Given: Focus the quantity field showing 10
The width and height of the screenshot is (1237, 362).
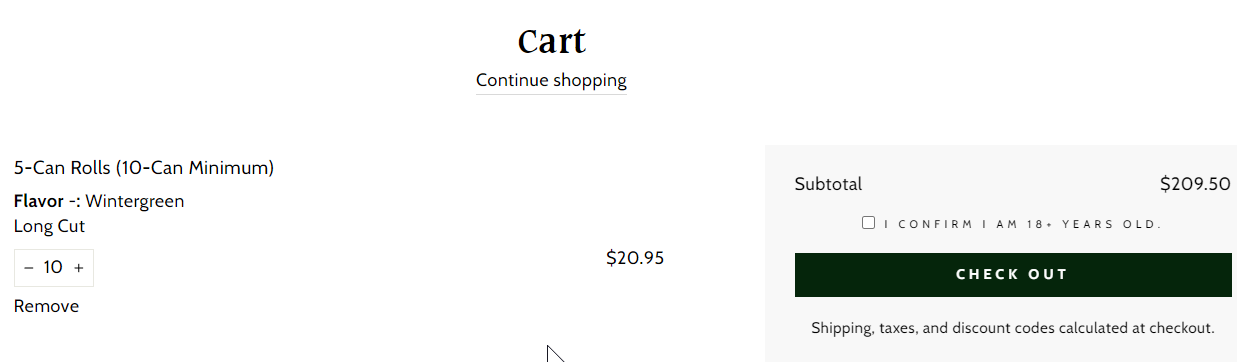Looking at the screenshot, I should [53, 267].
